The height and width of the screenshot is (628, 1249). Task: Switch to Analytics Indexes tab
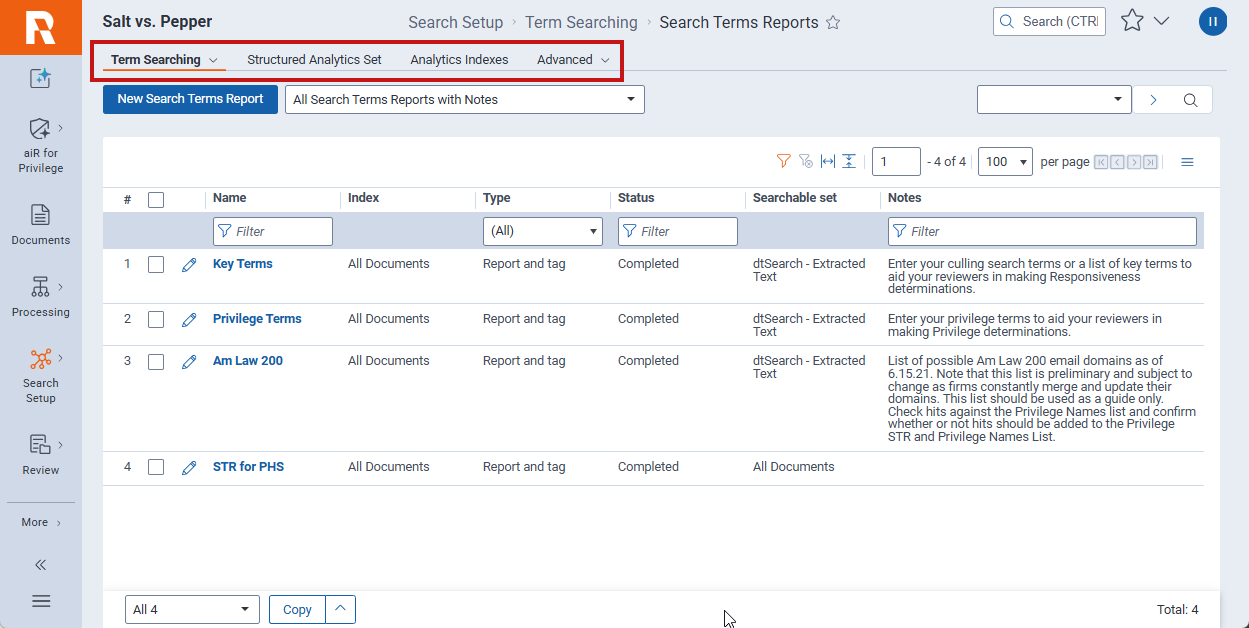(459, 60)
